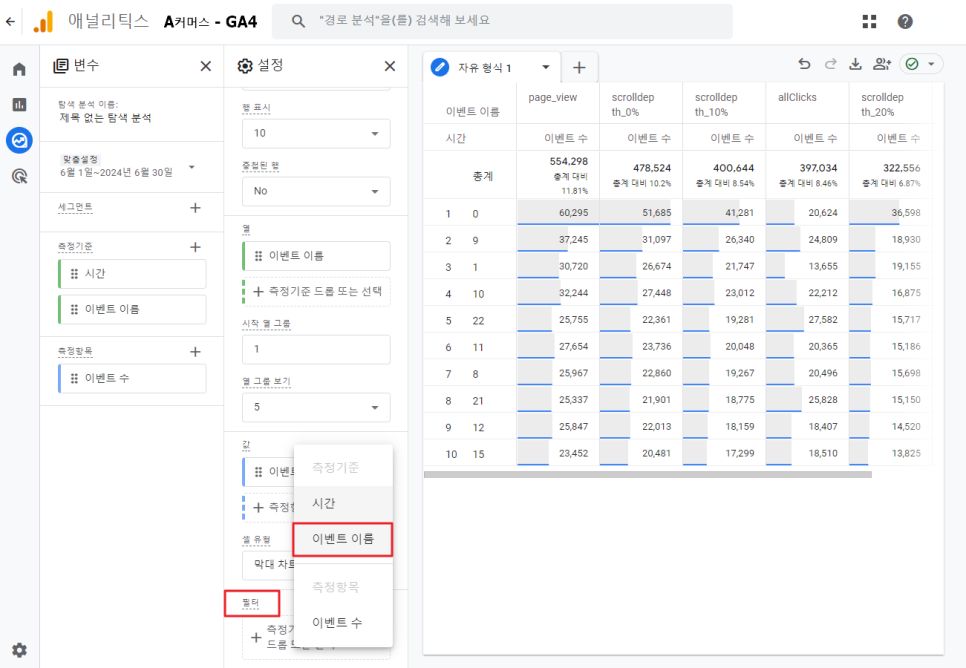
Task: Open the Advertising icon in sidebar
Action: [x=19, y=176]
